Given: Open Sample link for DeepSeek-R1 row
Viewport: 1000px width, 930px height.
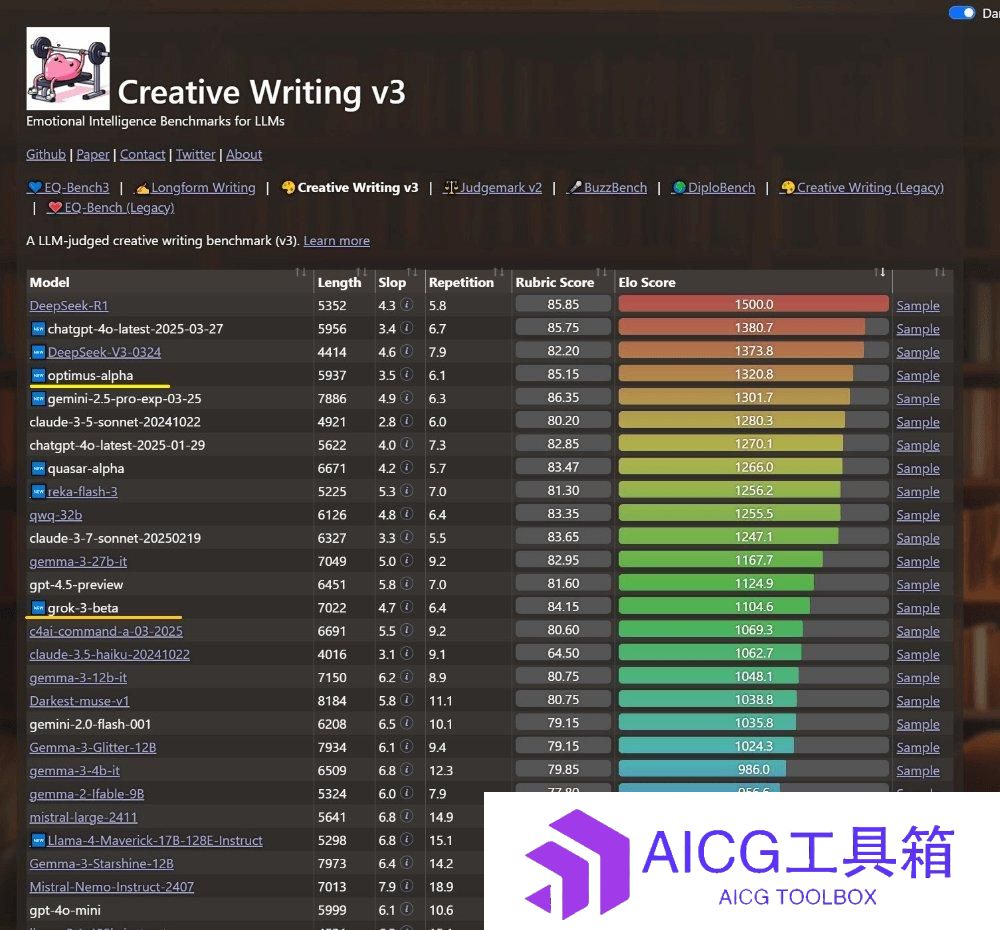Looking at the screenshot, I should (918, 306).
